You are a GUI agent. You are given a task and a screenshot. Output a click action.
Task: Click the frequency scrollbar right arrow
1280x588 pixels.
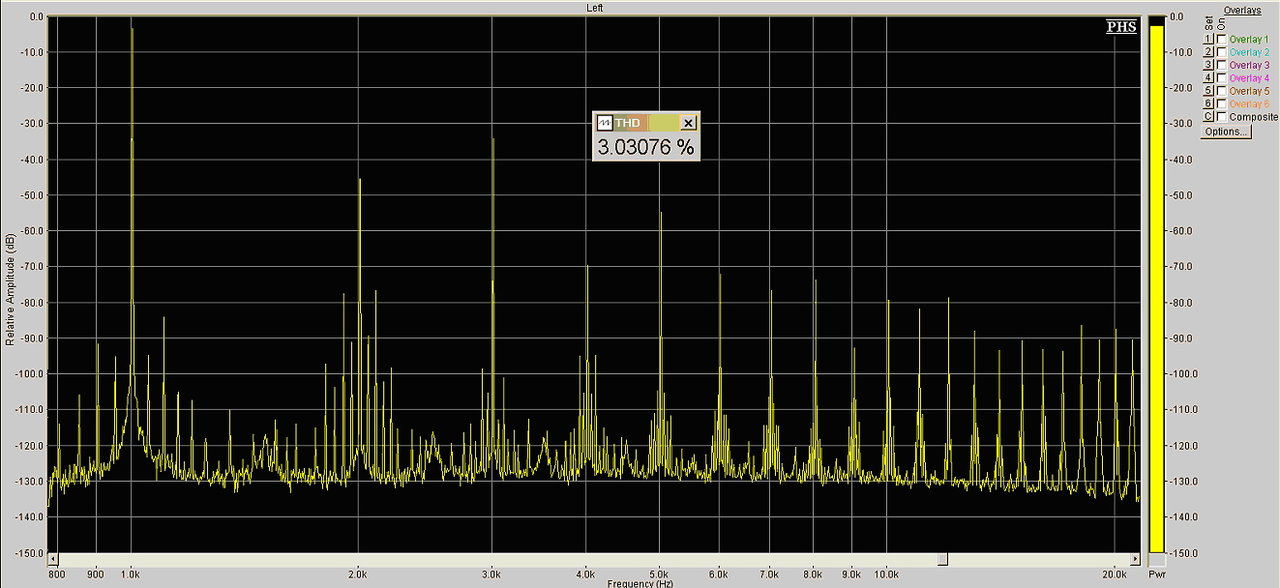tap(1135, 559)
